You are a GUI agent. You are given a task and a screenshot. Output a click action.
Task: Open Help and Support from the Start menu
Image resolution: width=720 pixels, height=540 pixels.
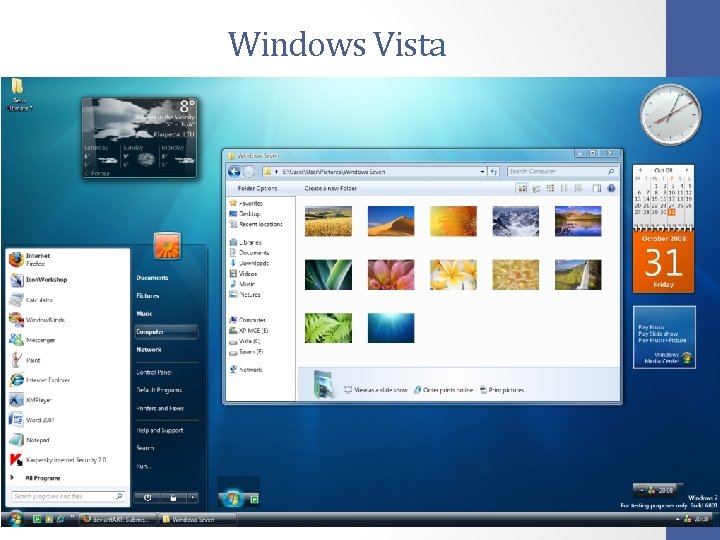pyautogui.click(x=160, y=430)
